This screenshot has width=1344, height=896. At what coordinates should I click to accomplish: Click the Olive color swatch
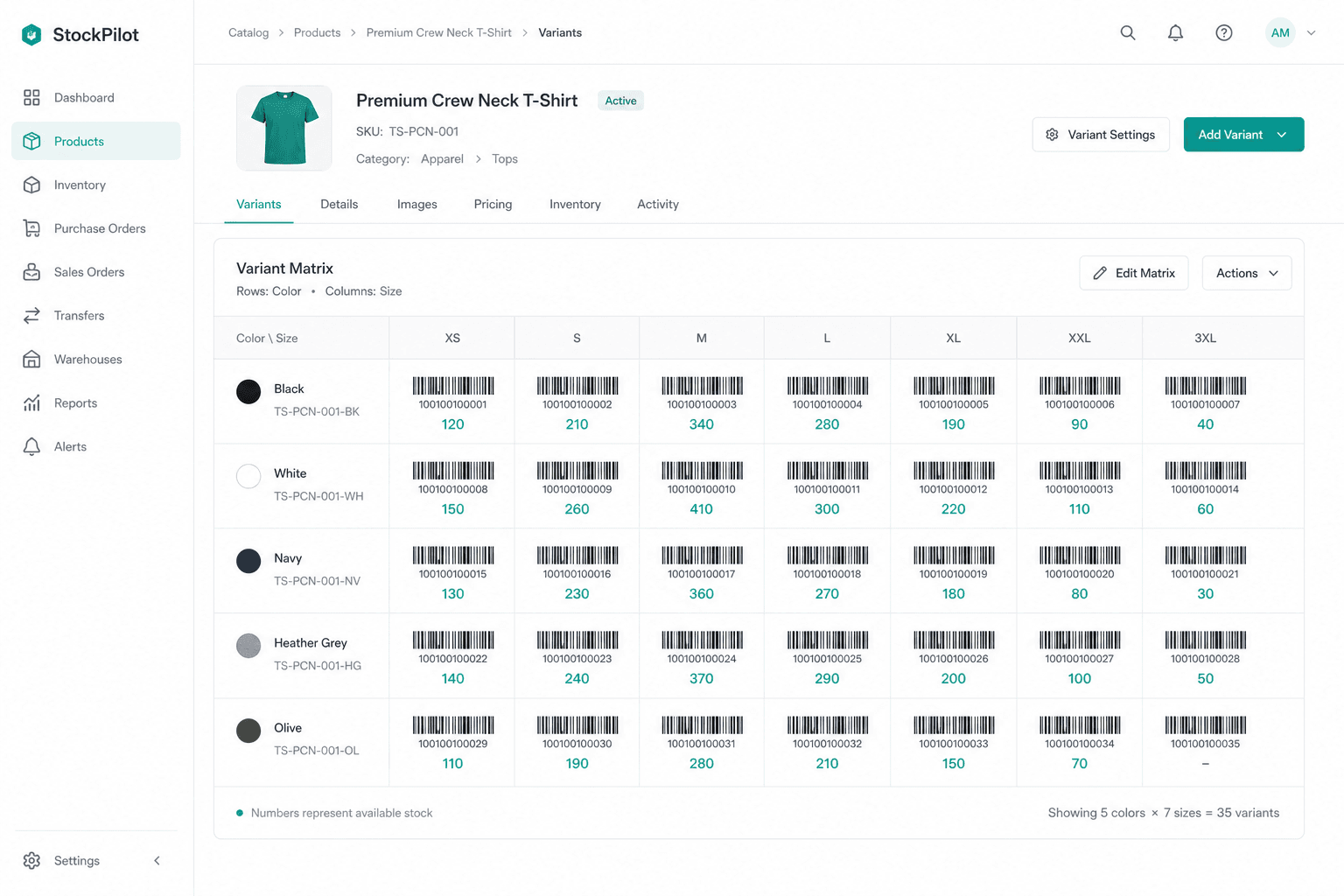pyautogui.click(x=248, y=731)
